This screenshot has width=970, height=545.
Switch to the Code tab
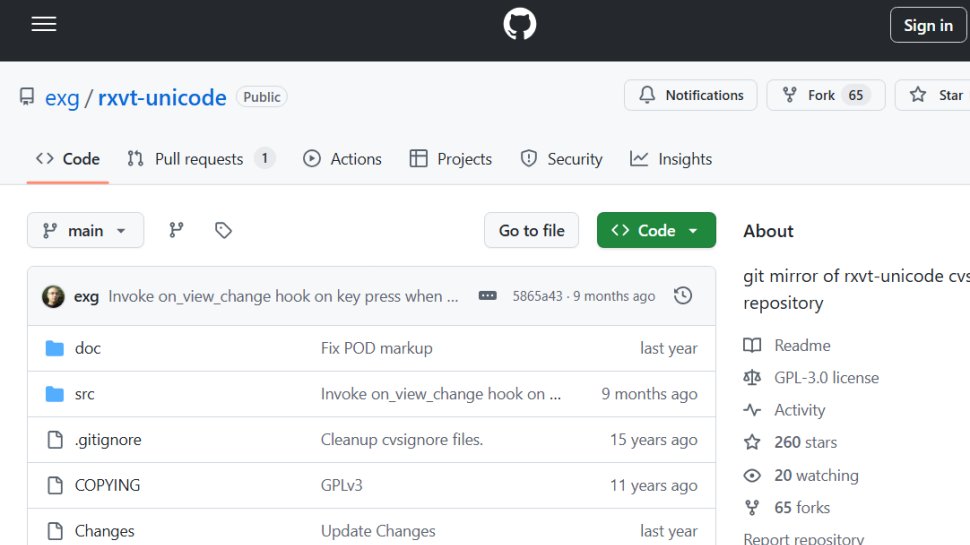(67, 159)
